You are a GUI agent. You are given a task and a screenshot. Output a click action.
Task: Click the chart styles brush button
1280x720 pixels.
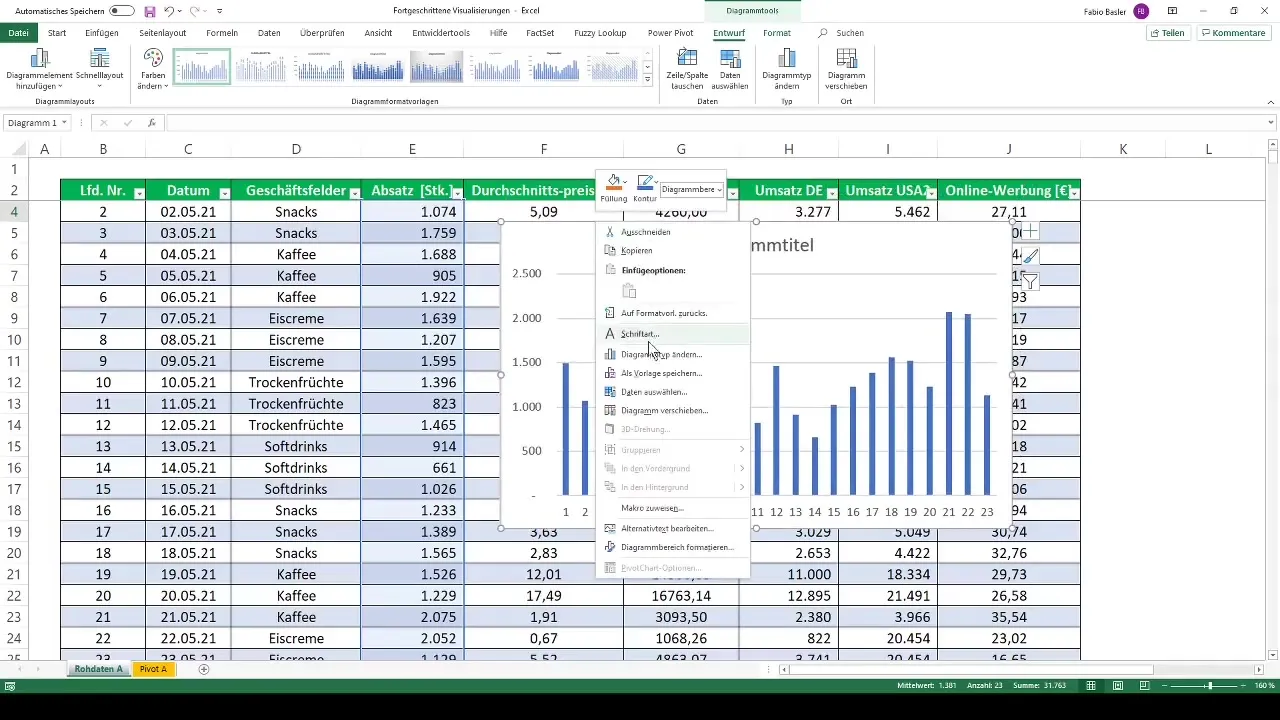[x=1030, y=256]
